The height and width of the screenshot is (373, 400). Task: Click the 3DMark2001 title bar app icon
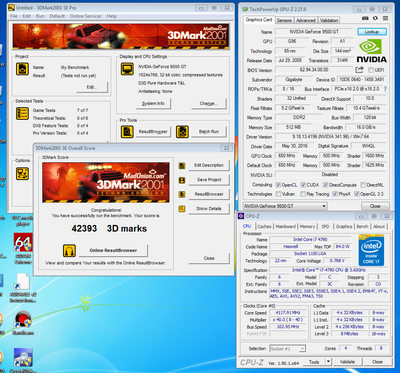(x=11, y=7)
